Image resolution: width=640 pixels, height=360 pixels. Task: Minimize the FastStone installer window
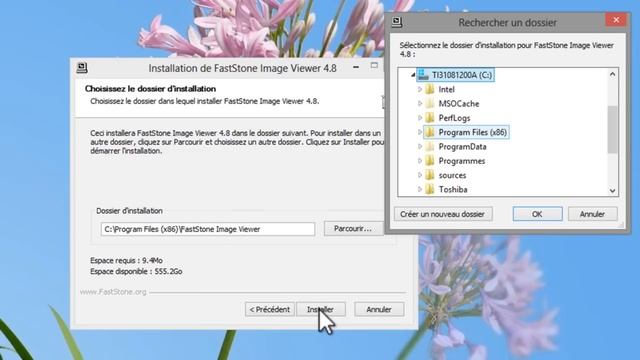click(x=356, y=67)
